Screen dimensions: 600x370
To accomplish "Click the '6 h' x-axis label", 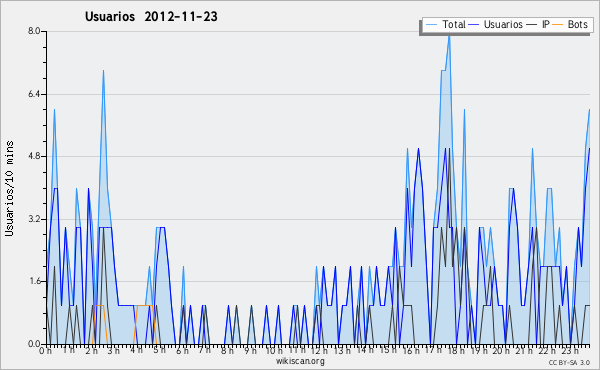I will click(x=182, y=351).
